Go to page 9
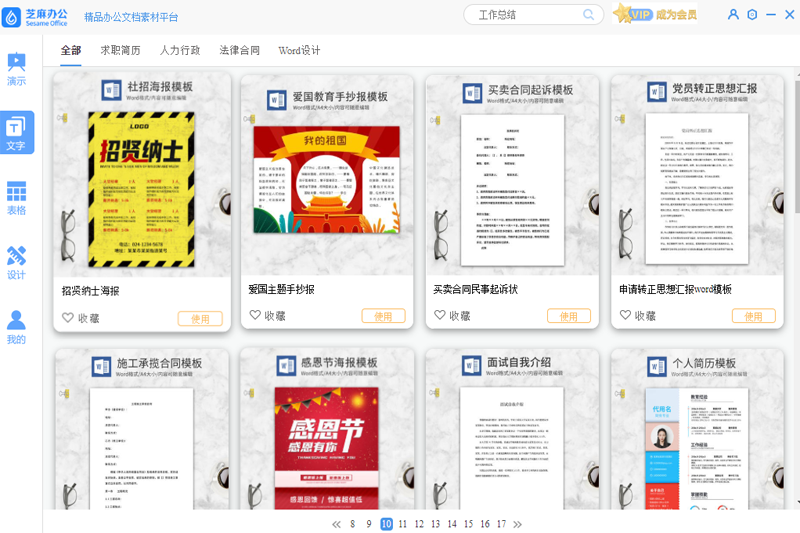Image resolution: width=800 pixels, height=533 pixels. tap(369, 524)
